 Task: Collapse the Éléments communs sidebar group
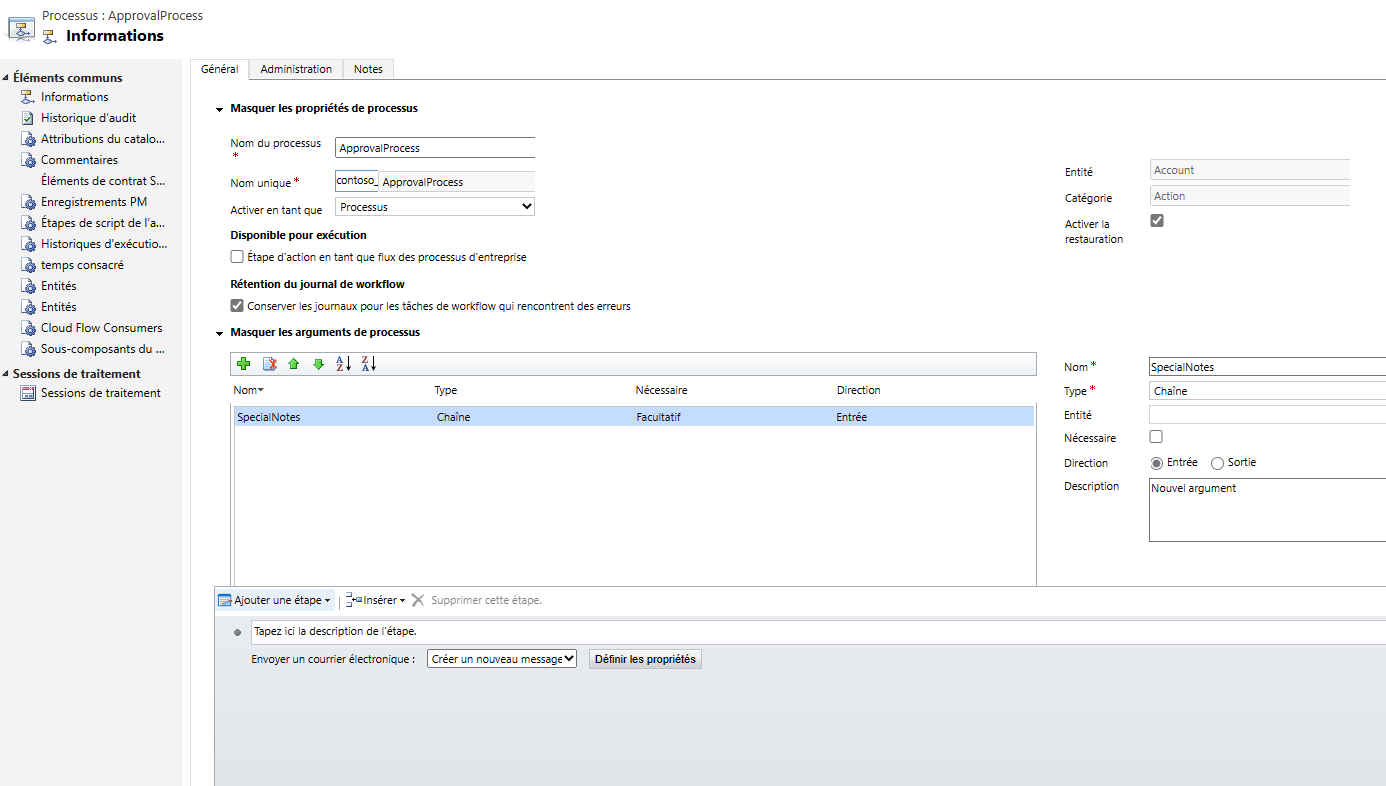point(6,78)
